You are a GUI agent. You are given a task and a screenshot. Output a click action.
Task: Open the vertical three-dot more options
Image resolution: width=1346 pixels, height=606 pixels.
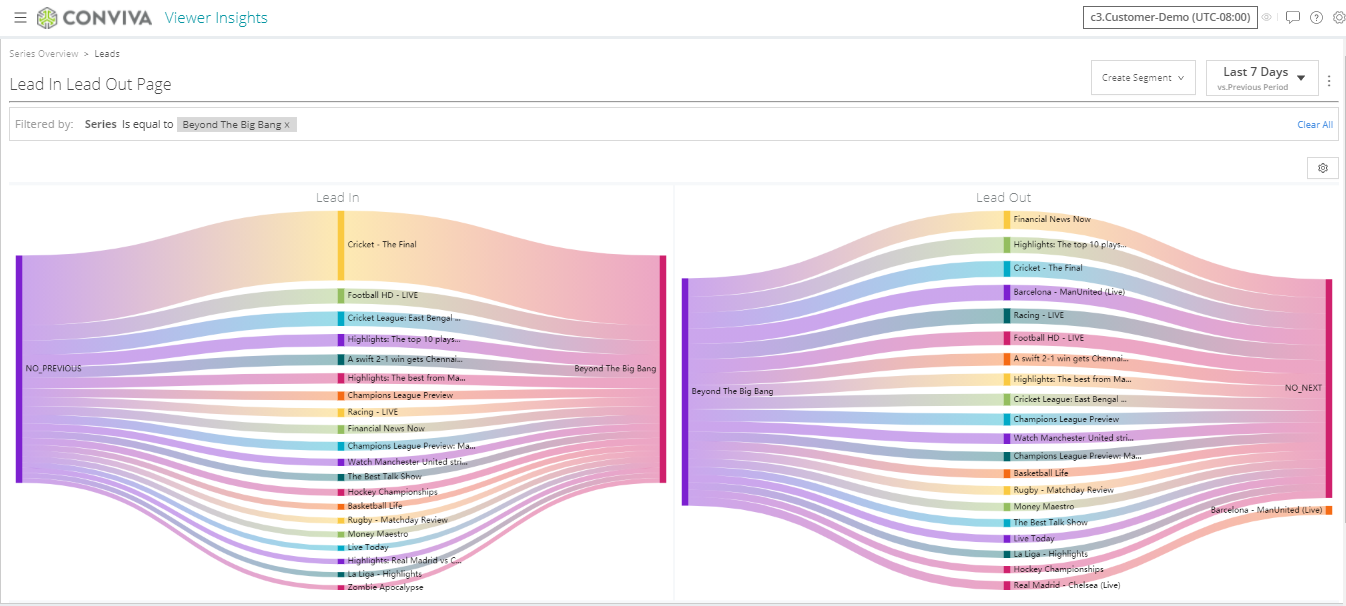pyautogui.click(x=1329, y=81)
